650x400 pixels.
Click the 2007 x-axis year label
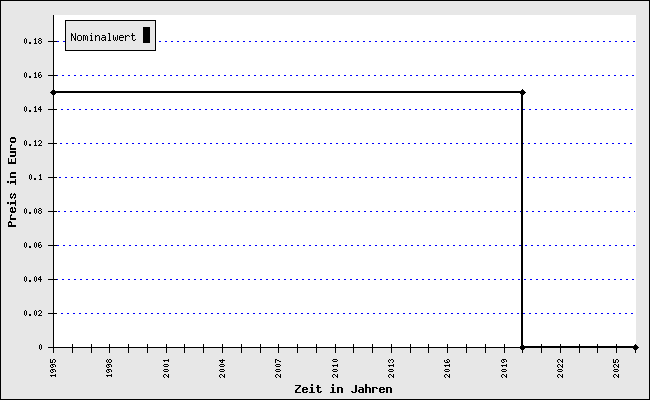[279, 367]
